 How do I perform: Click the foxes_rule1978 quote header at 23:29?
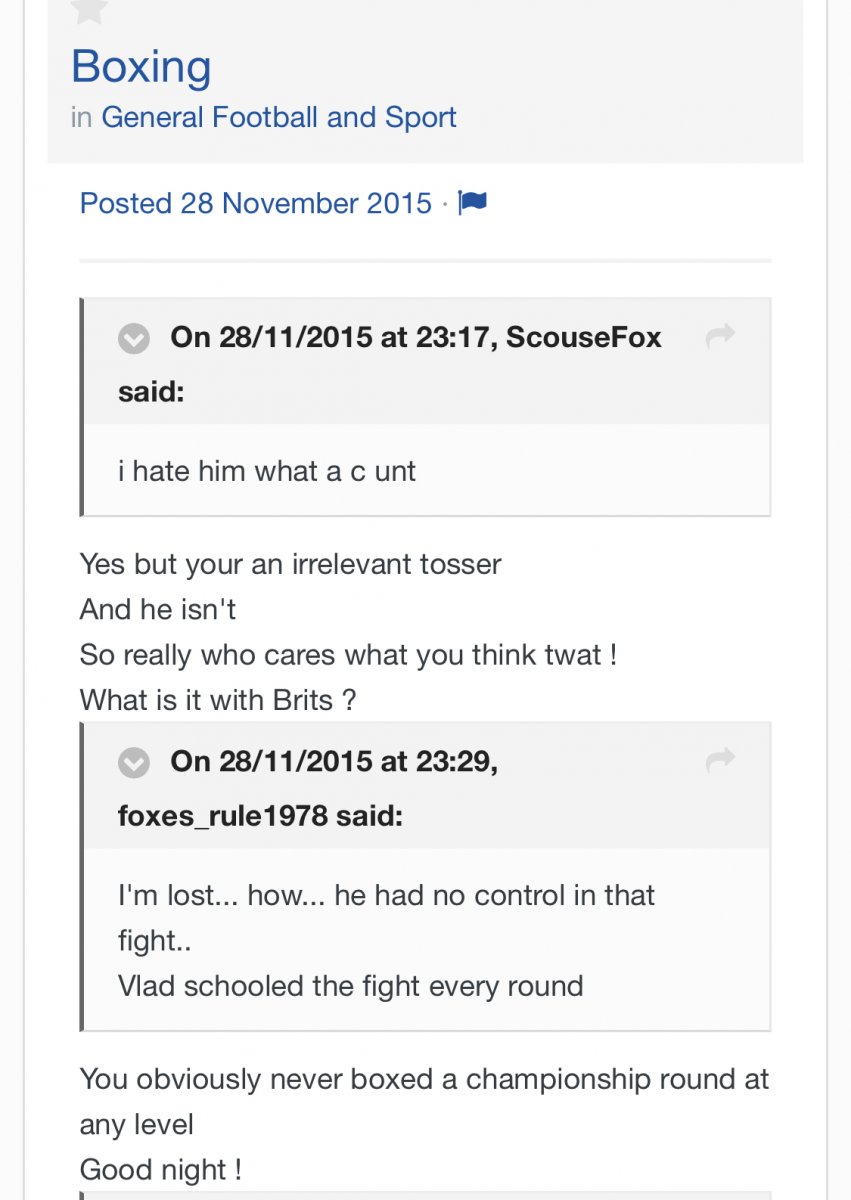(308, 789)
